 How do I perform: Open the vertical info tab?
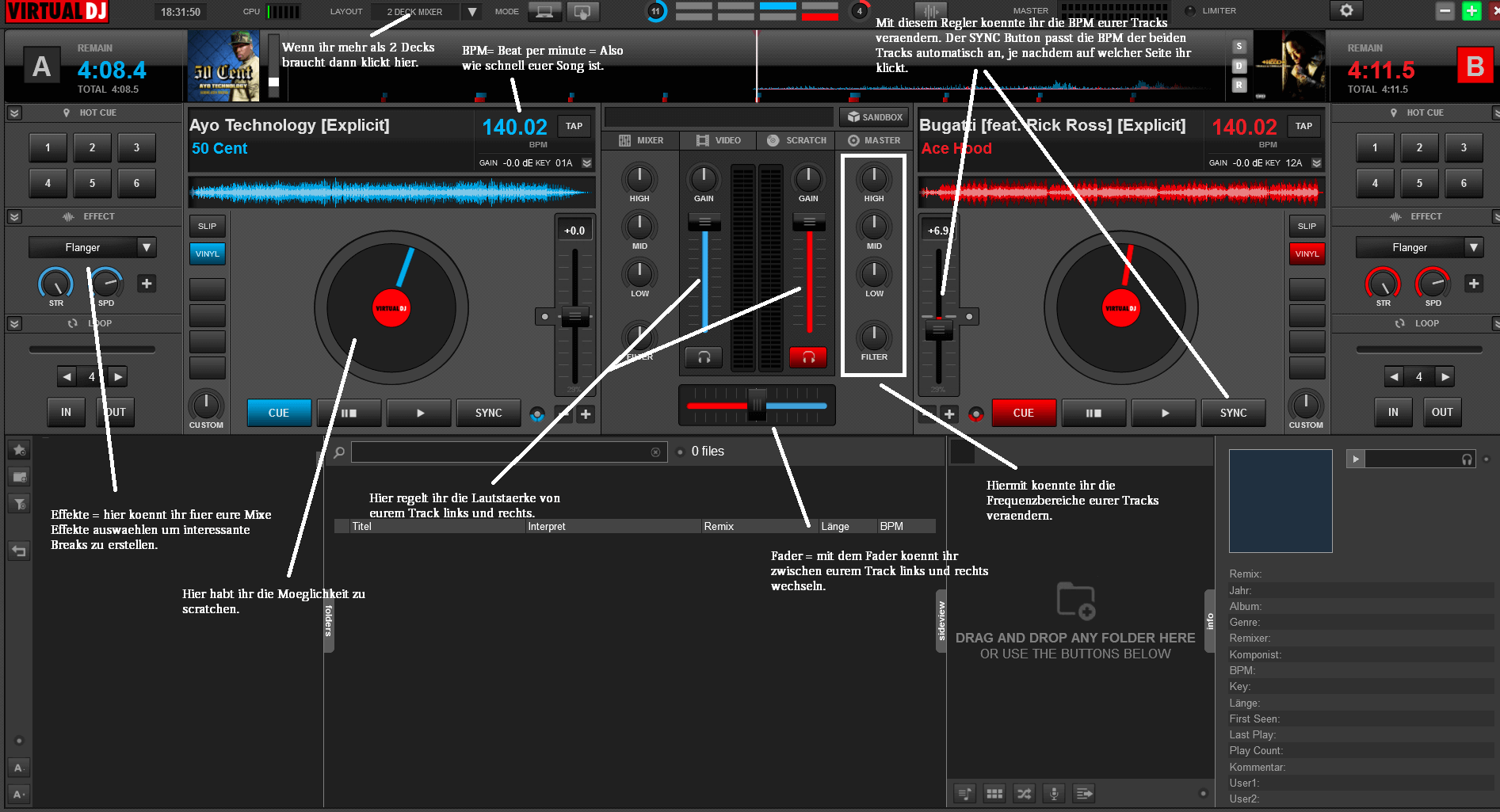click(x=1209, y=621)
